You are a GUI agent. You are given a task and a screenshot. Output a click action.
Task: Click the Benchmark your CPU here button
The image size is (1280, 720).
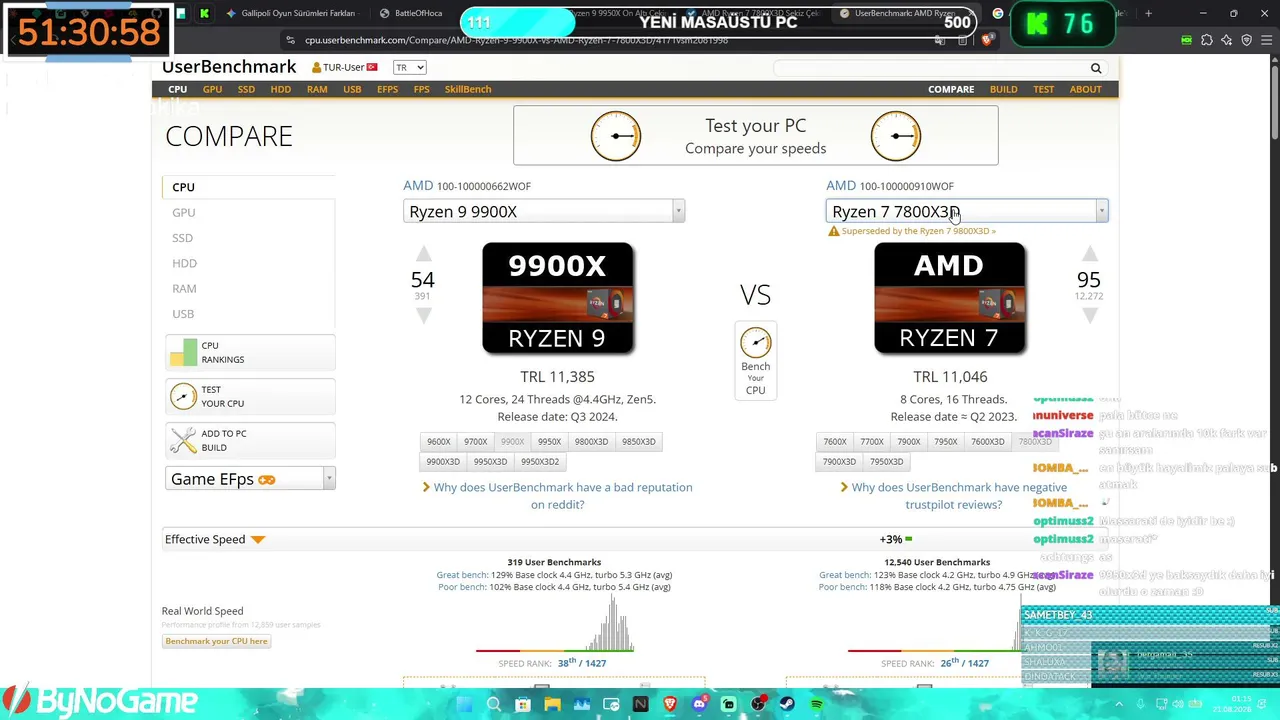point(217,641)
